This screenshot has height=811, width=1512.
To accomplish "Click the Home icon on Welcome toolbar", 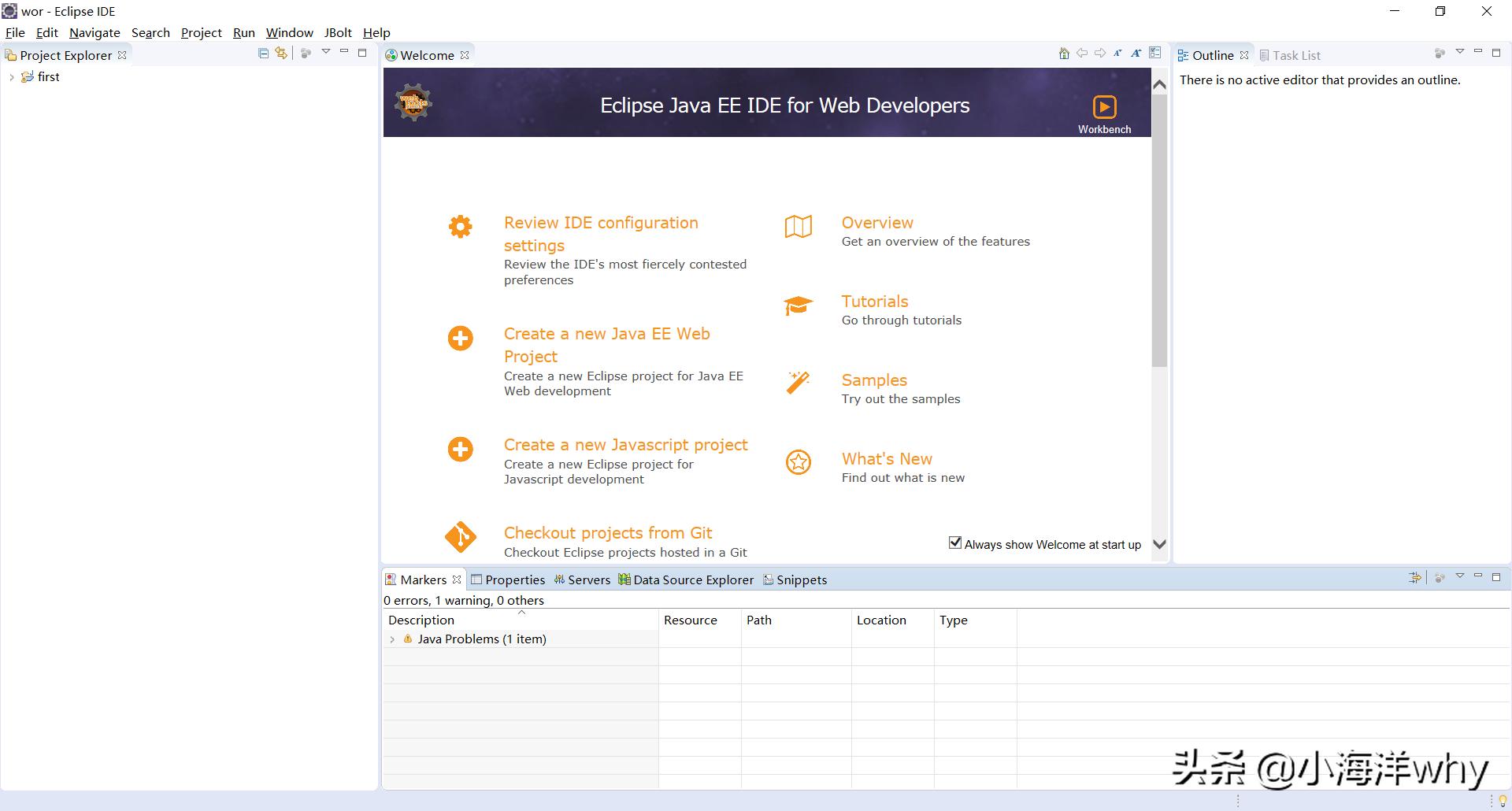I will pos(1064,53).
